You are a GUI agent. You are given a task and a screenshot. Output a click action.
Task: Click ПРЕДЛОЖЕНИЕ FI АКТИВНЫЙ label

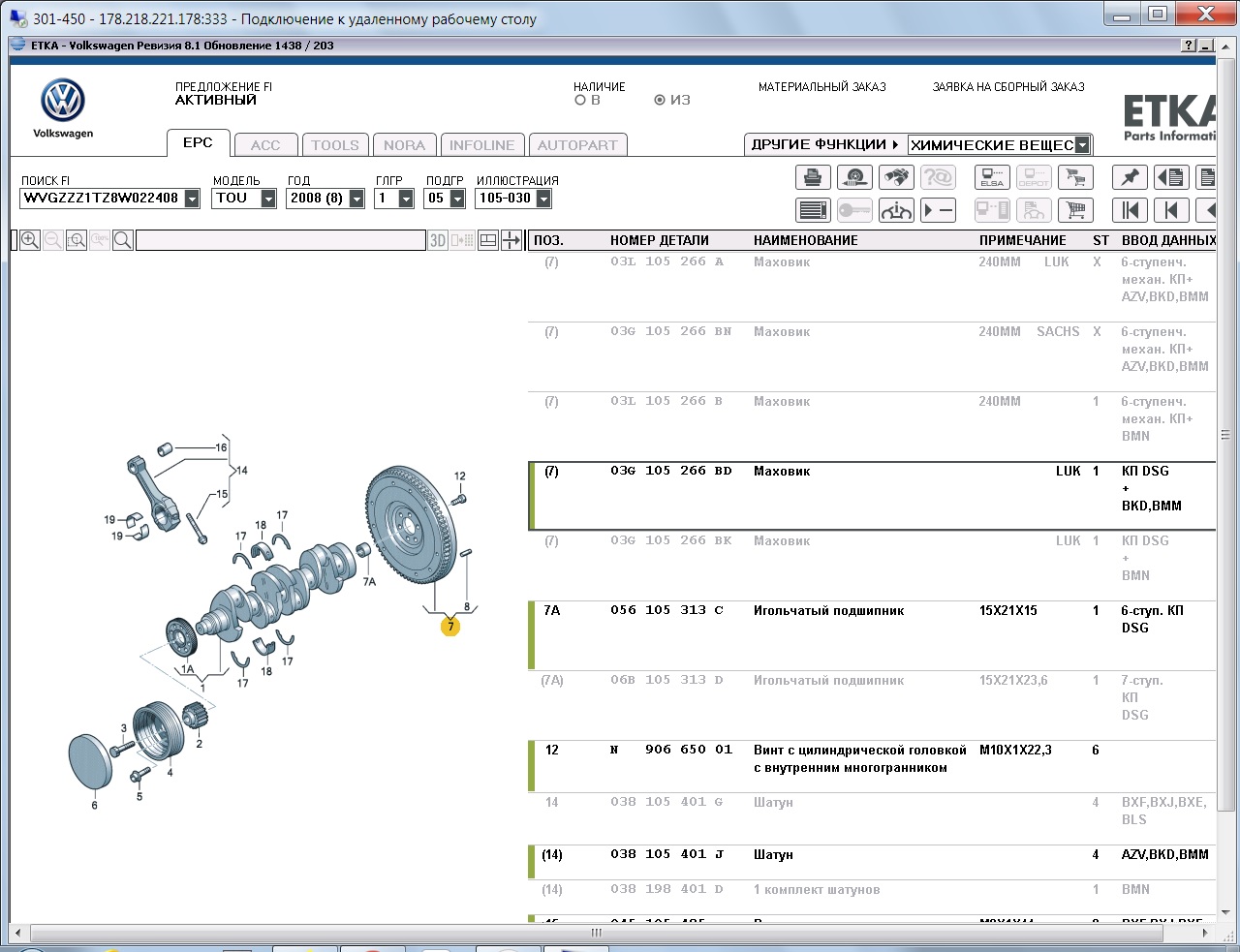[x=224, y=93]
